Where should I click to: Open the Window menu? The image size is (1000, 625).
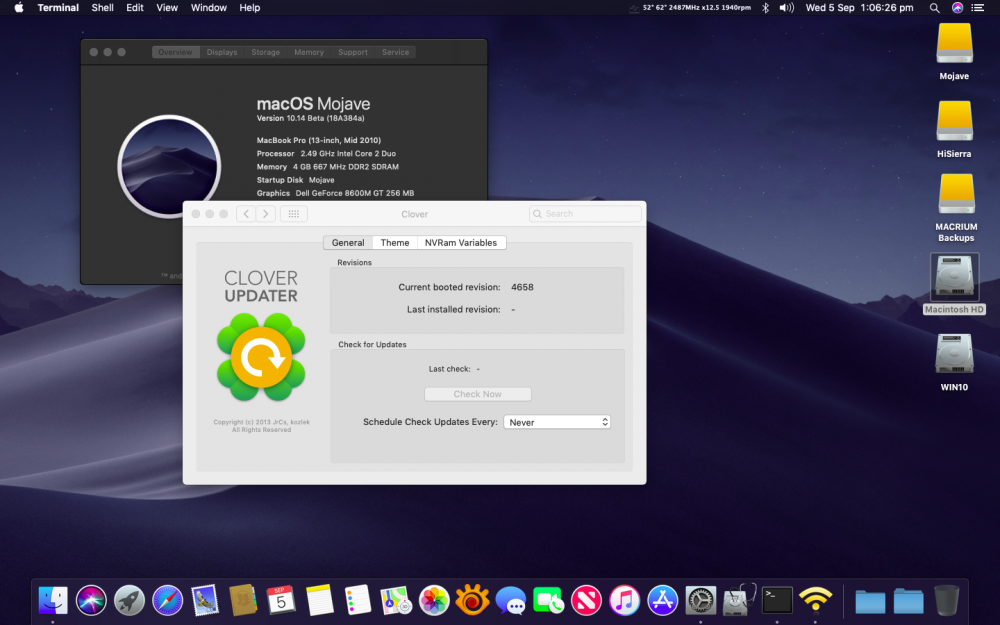click(209, 8)
